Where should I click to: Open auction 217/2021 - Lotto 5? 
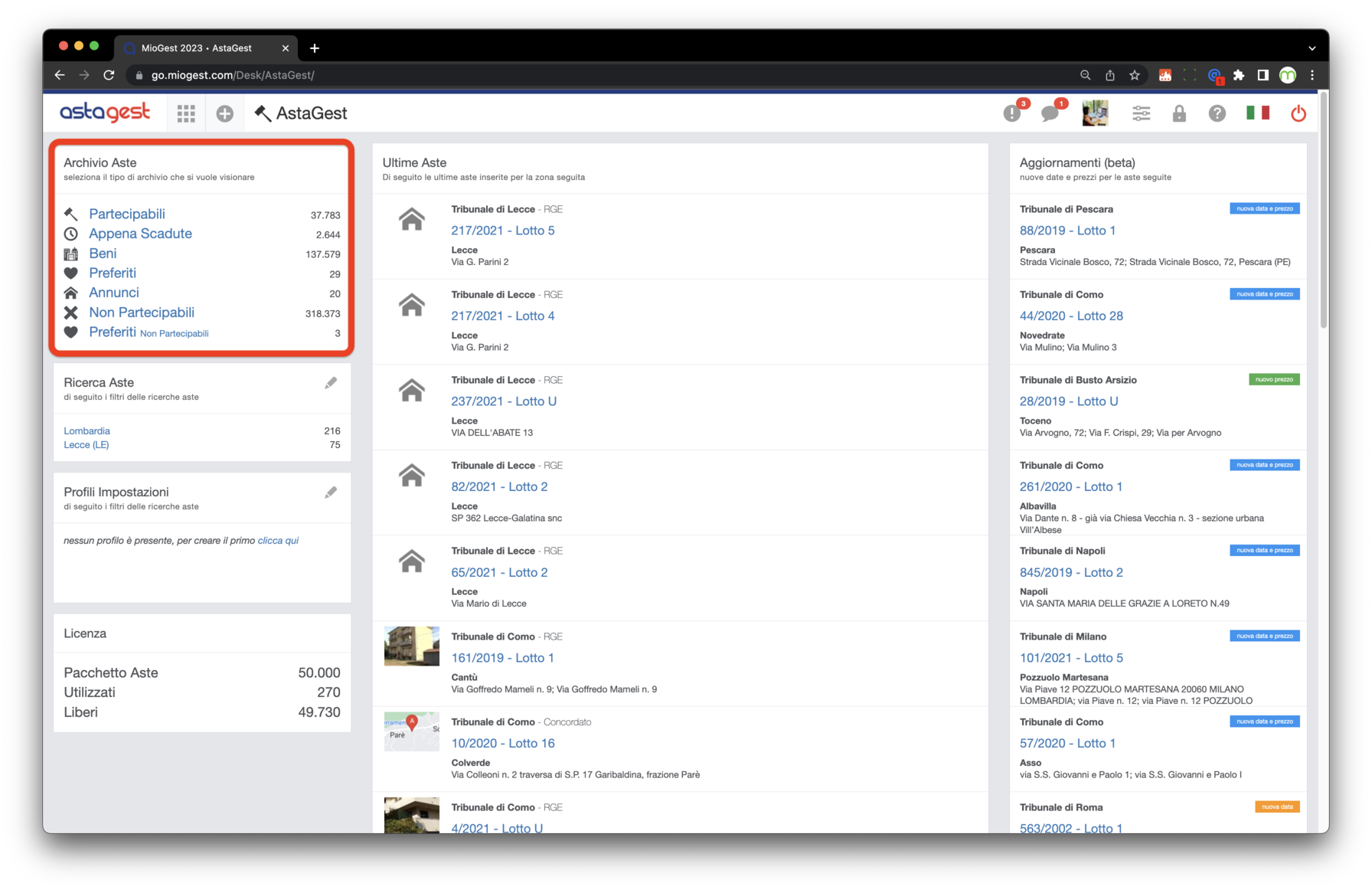tap(503, 231)
